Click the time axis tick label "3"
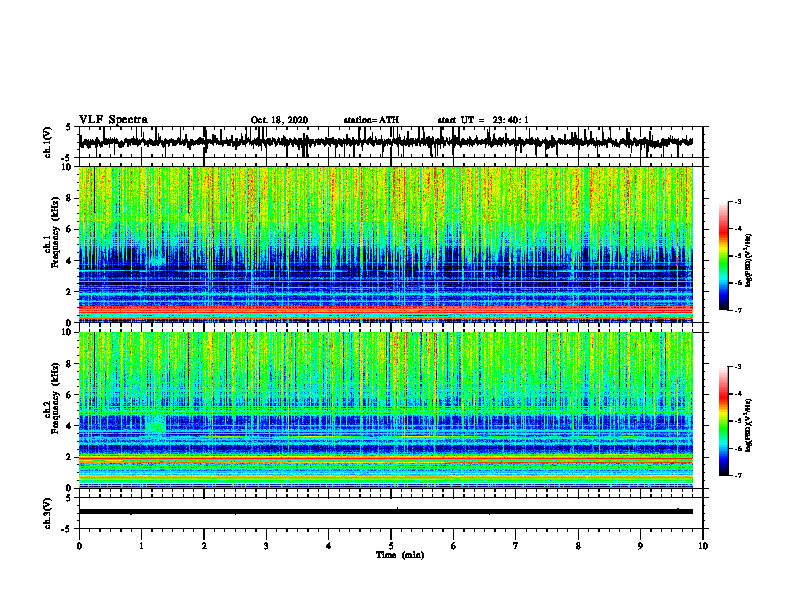 click(x=266, y=546)
